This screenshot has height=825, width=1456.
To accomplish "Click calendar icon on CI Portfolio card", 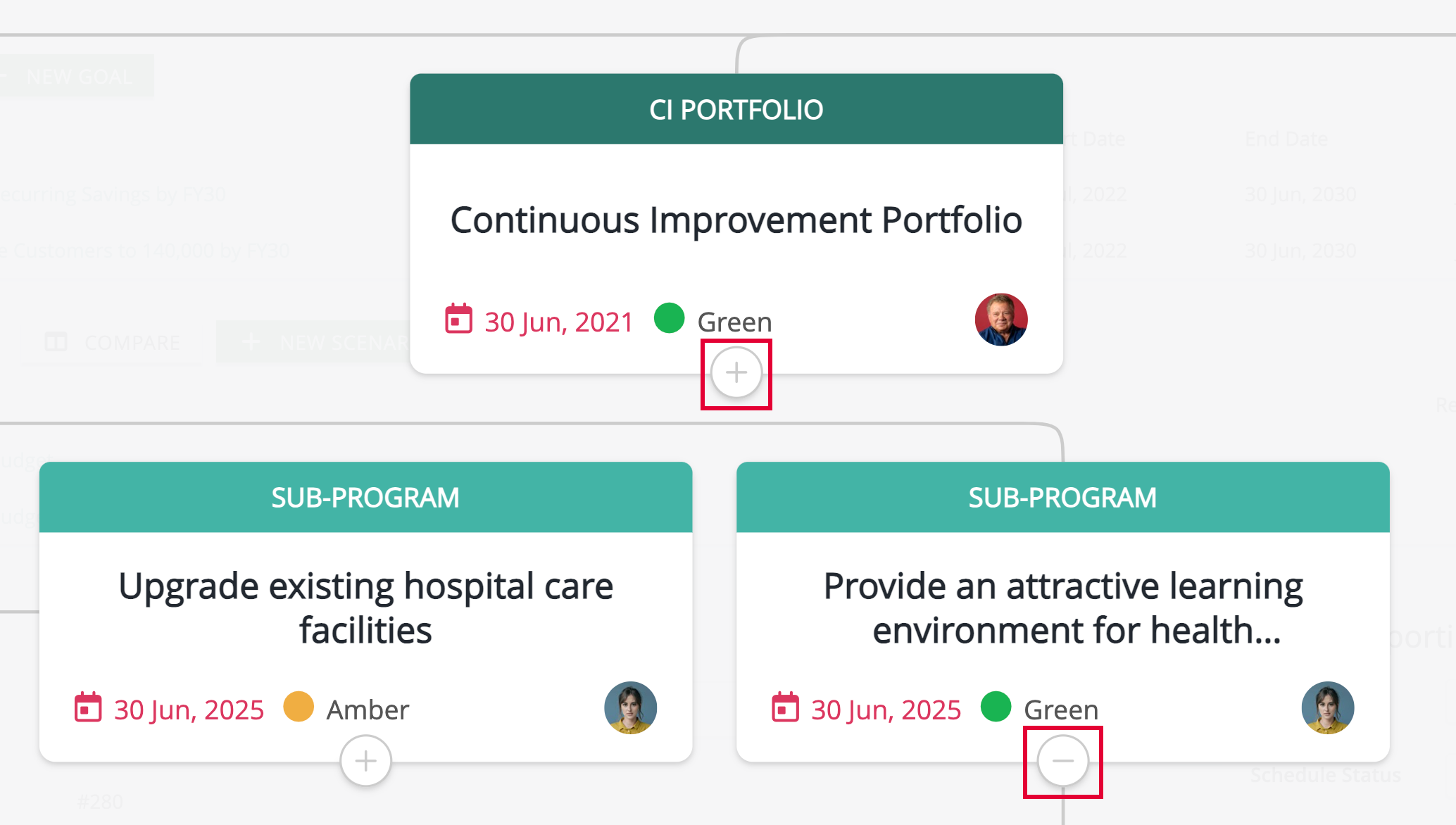I will (x=458, y=319).
